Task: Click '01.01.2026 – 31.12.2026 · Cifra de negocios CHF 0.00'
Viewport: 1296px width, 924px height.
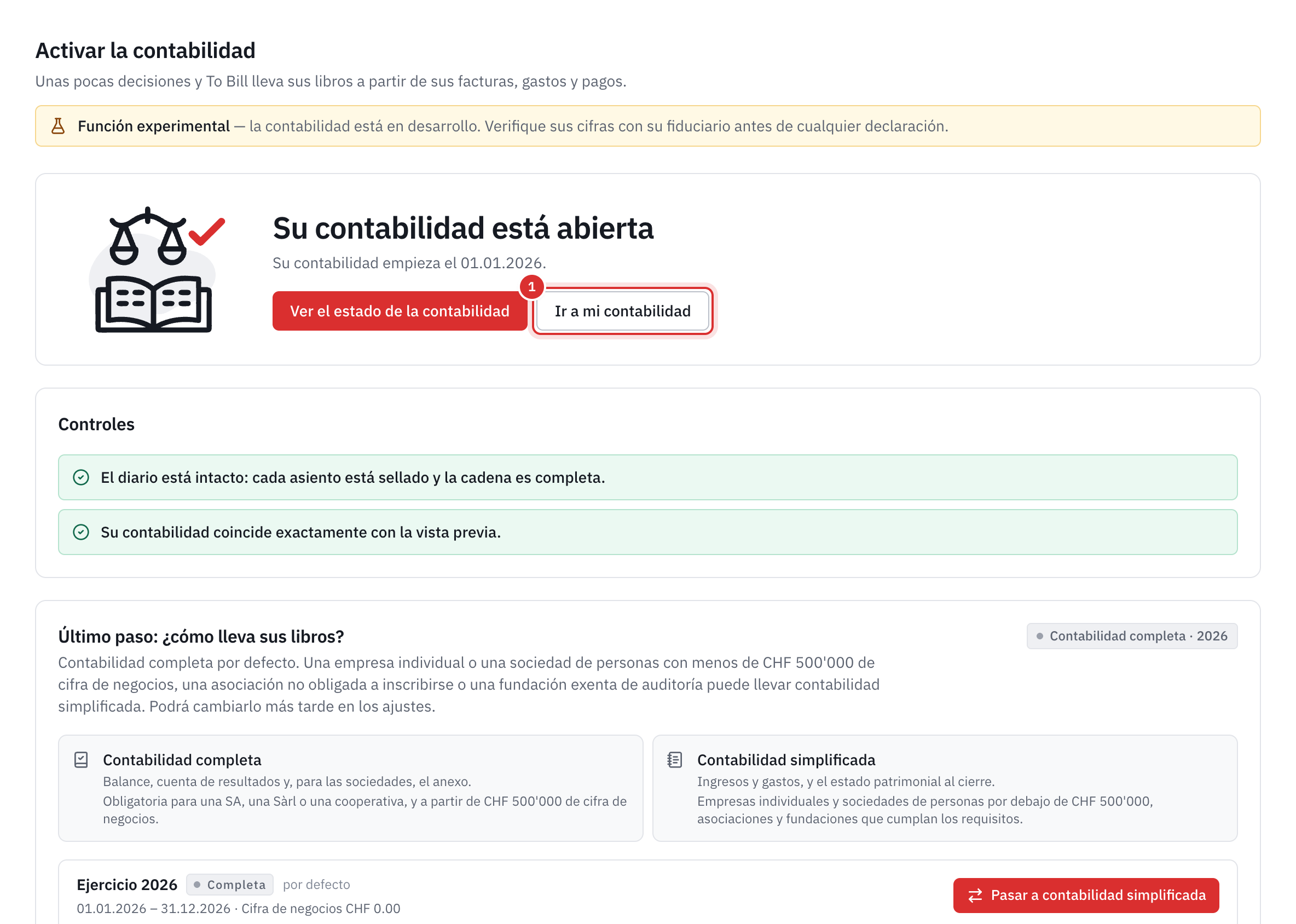Action: click(x=239, y=909)
